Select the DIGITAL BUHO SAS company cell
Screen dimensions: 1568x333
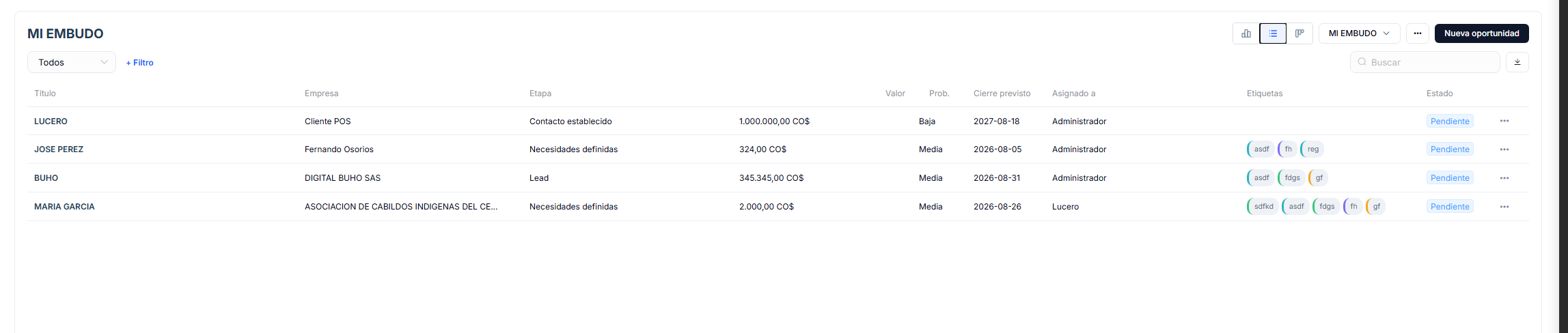click(x=342, y=178)
